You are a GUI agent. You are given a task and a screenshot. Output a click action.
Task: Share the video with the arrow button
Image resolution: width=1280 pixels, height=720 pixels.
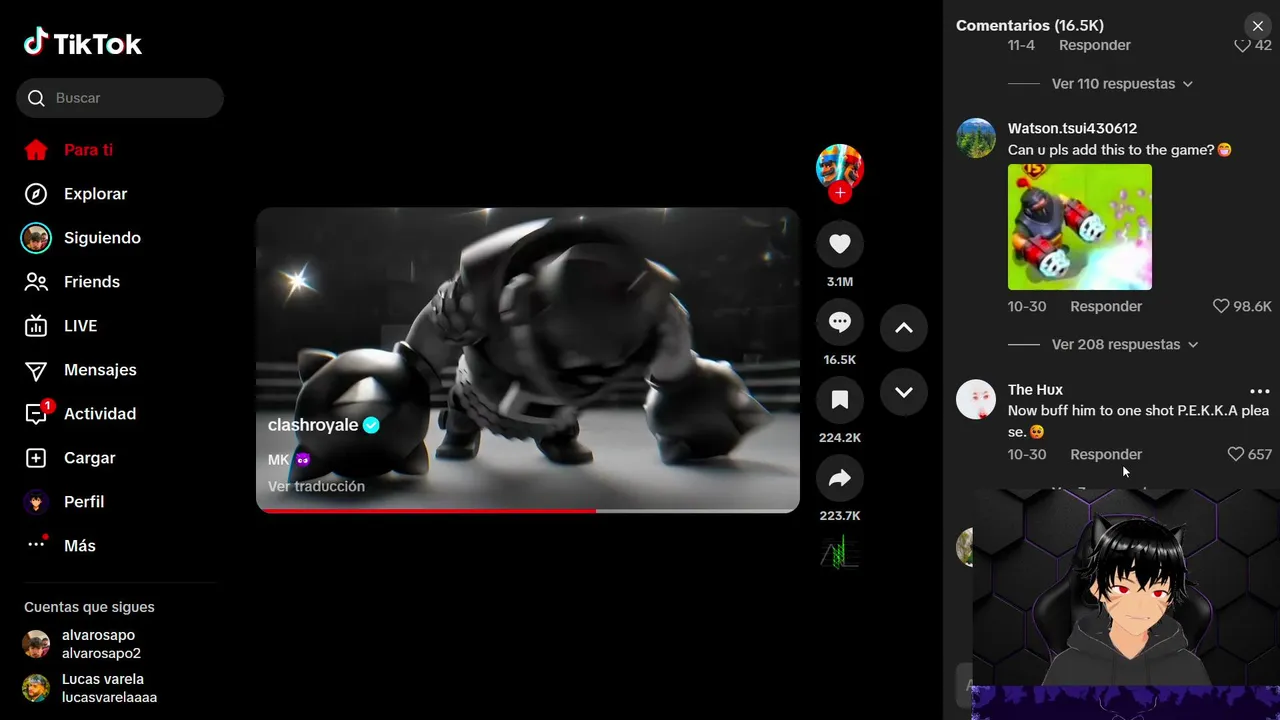[840, 478]
